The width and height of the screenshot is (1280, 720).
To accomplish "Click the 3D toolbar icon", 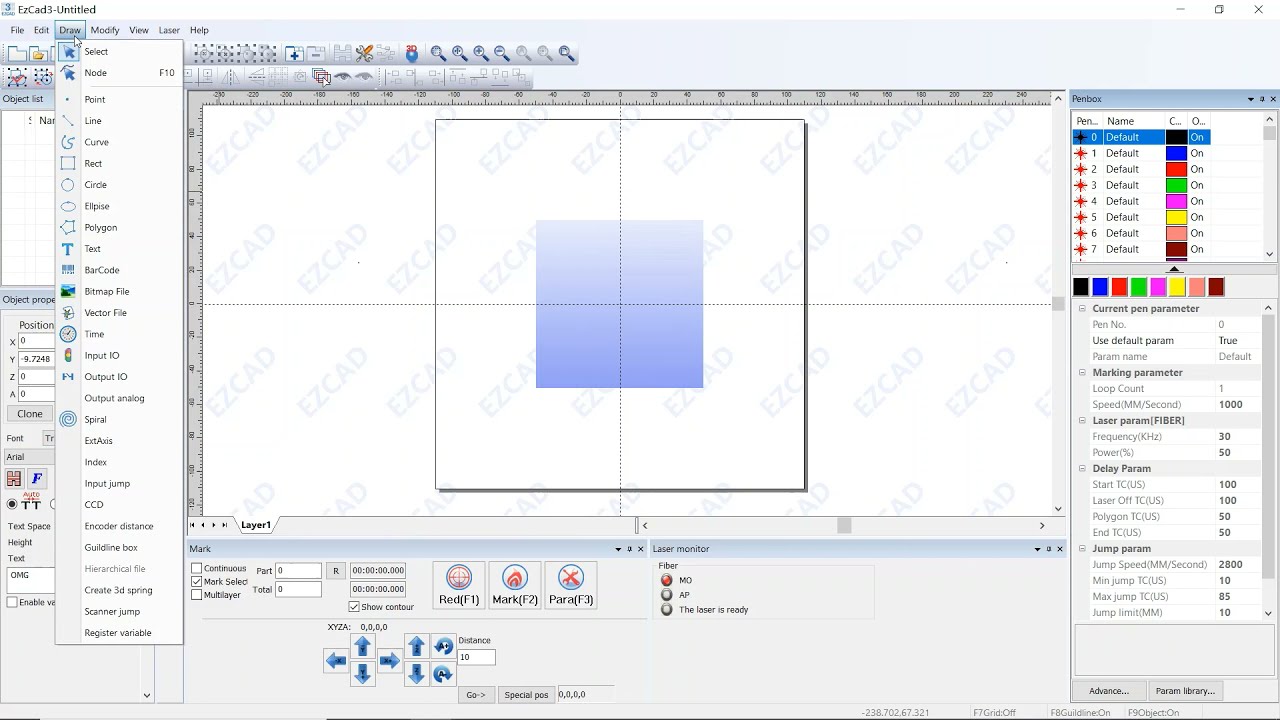I will (x=412, y=54).
